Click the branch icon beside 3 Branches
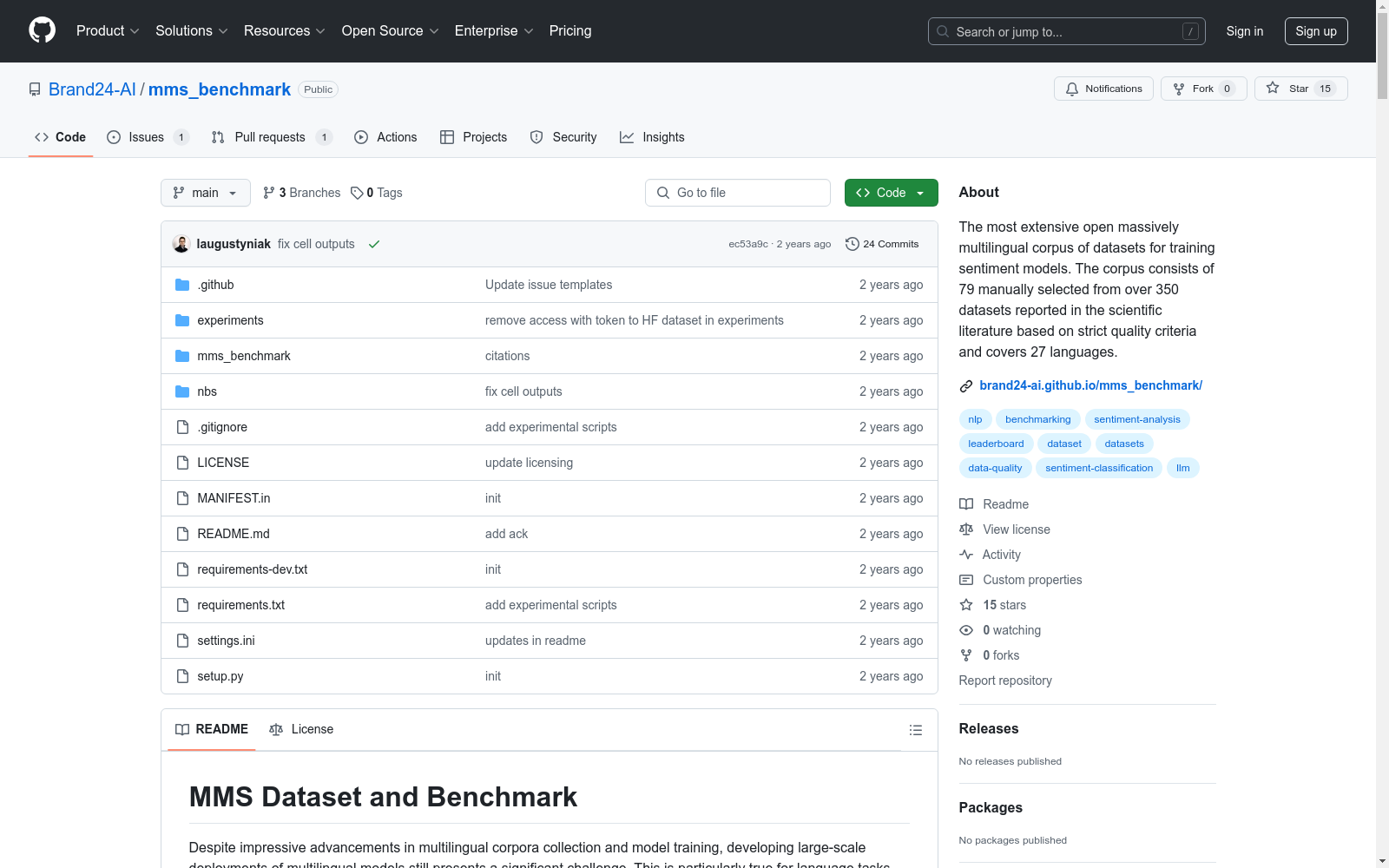The width and height of the screenshot is (1389, 868). pyautogui.click(x=269, y=193)
